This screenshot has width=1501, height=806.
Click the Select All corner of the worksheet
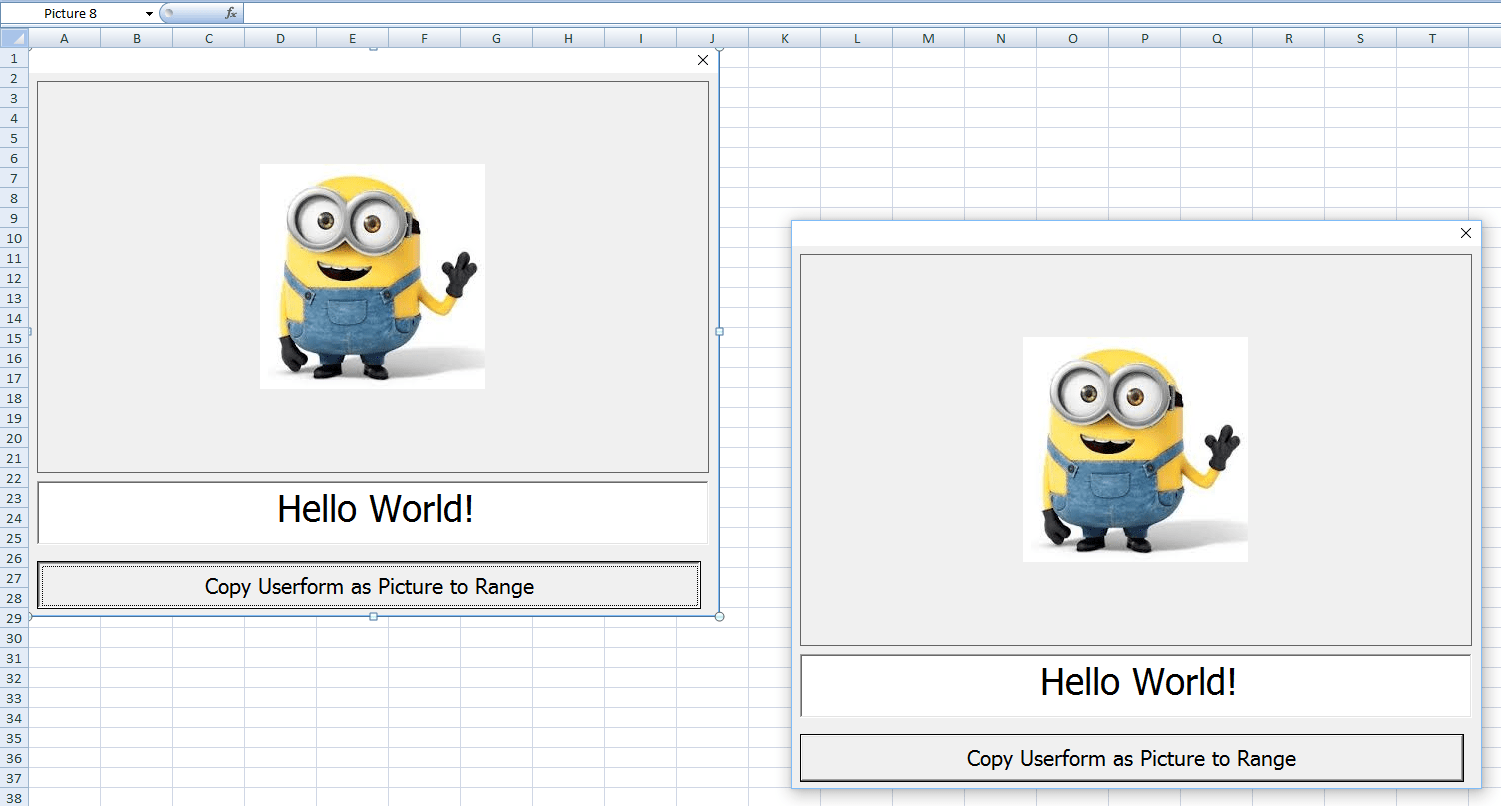click(14, 37)
